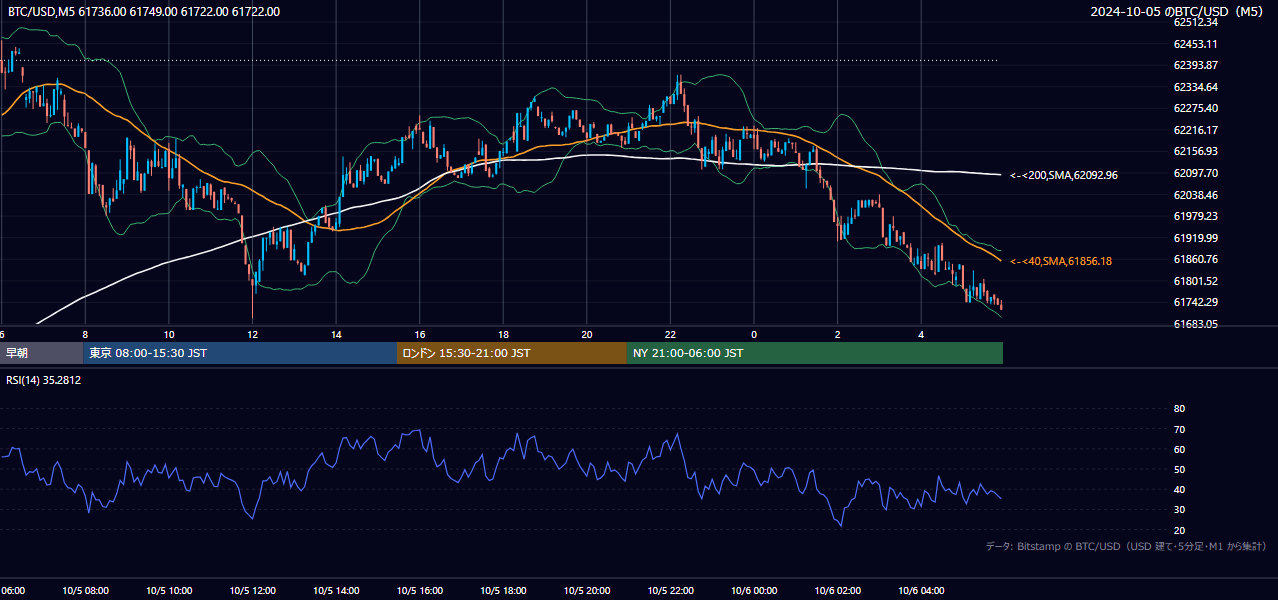Click bottom time label 10/6 04:00
Image resolution: width=1278 pixels, height=600 pixels.
[x=921, y=591]
